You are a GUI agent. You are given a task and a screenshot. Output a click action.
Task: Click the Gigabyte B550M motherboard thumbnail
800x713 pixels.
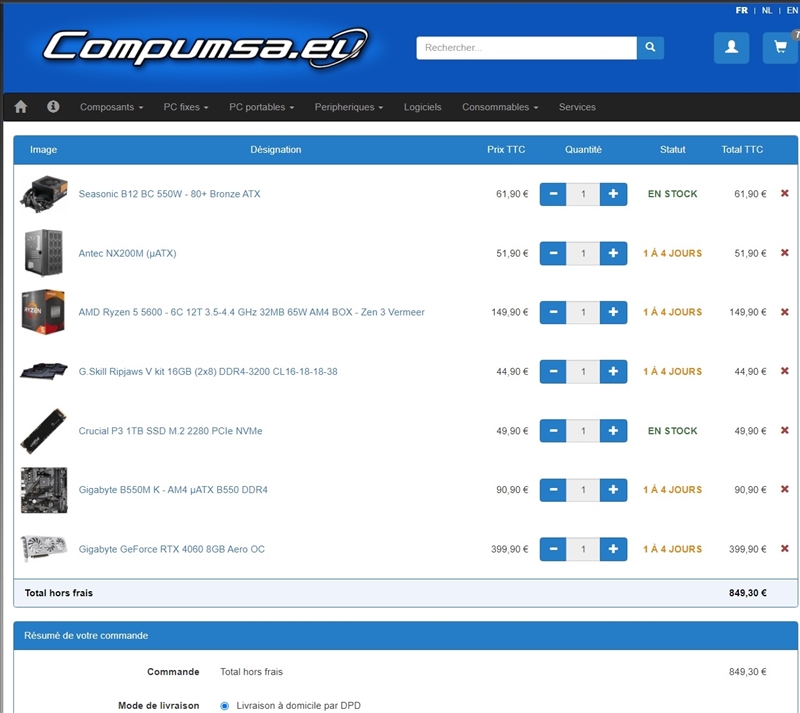[44, 490]
